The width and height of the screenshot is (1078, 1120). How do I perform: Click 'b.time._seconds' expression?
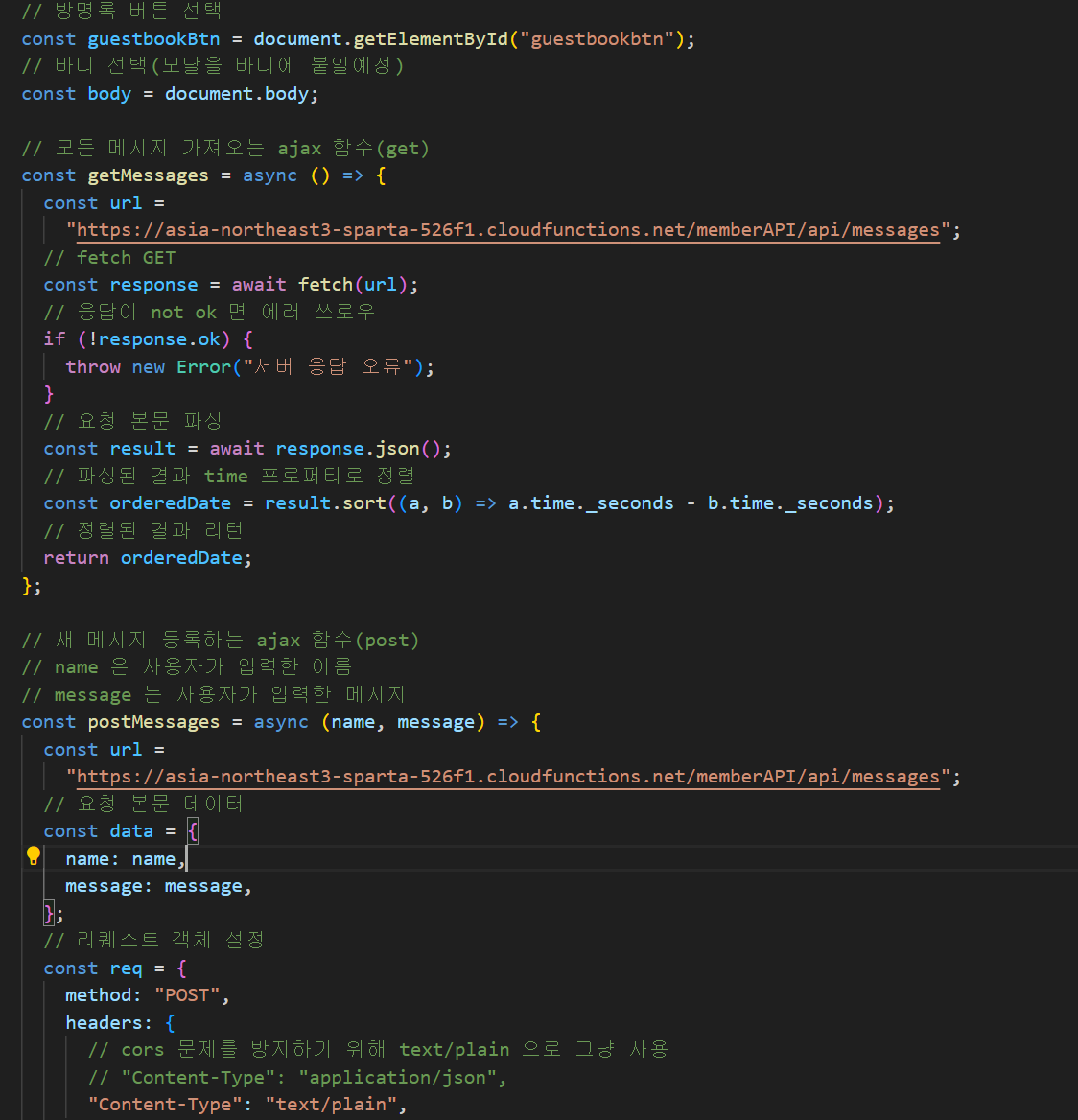[x=790, y=503]
